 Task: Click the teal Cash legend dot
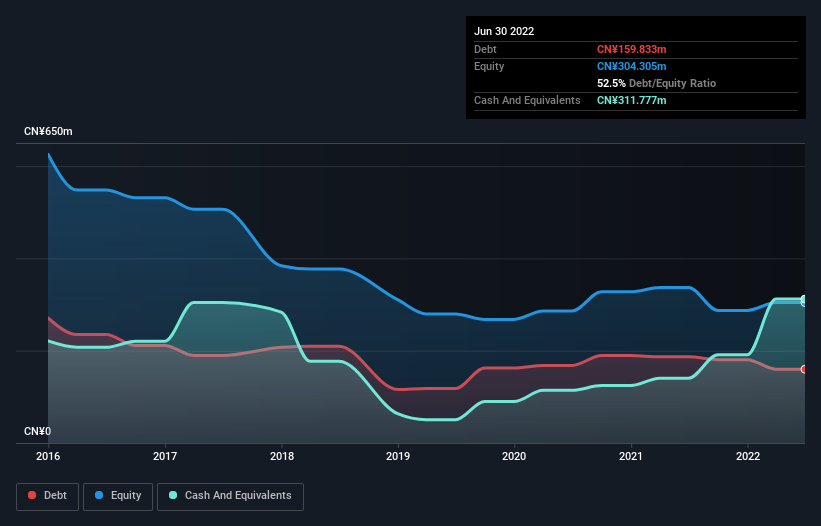pos(173,495)
